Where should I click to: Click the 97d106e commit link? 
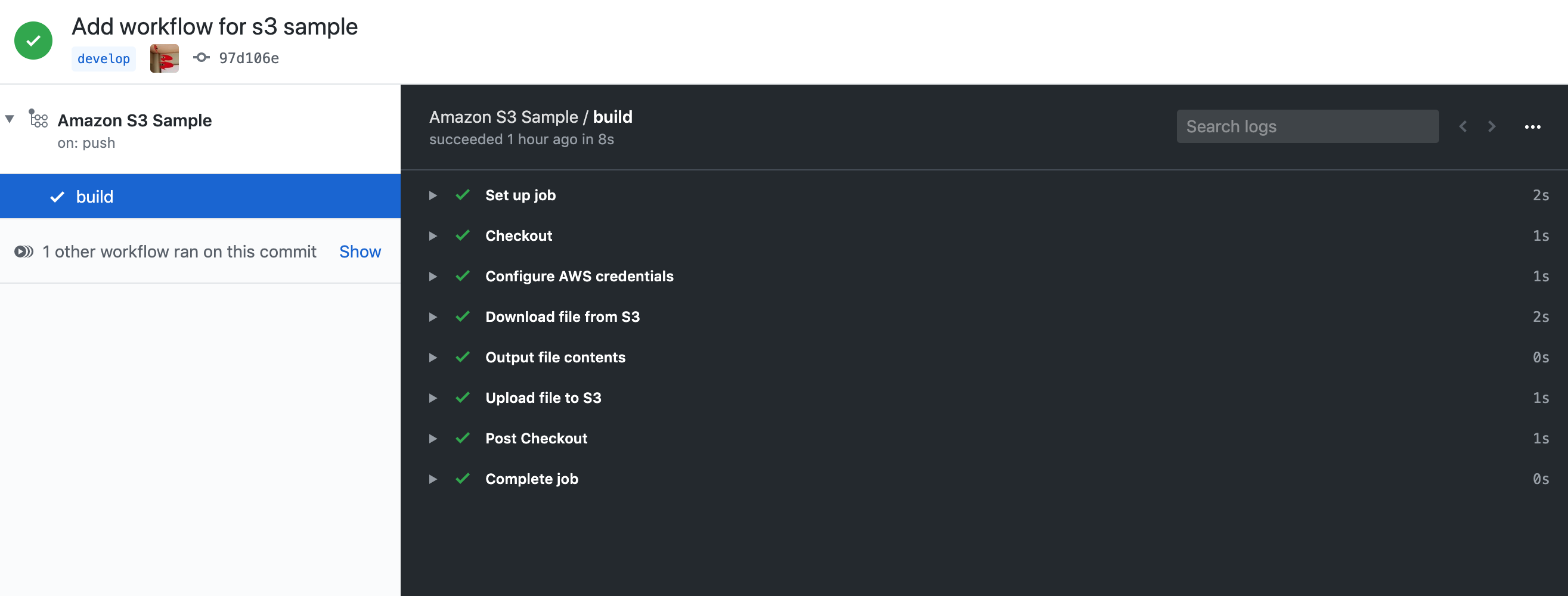pos(249,58)
